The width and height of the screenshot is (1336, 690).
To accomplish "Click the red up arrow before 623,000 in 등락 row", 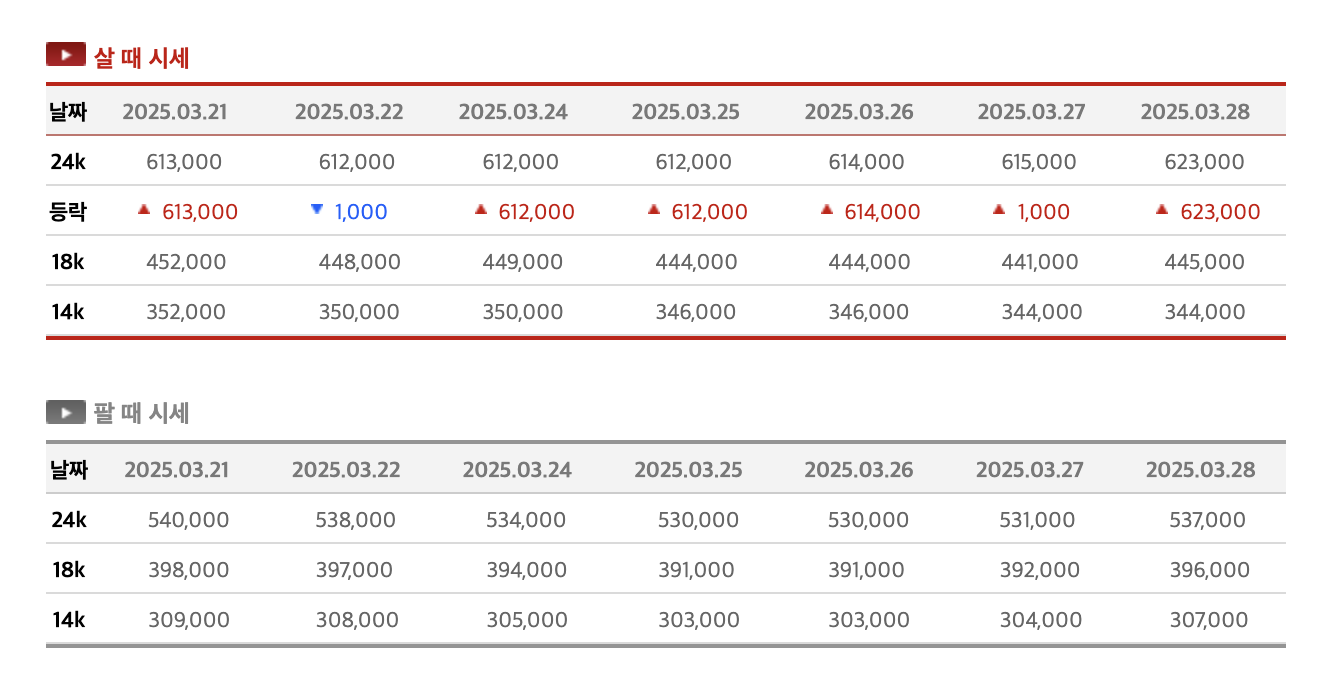I will coord(1162,210).
